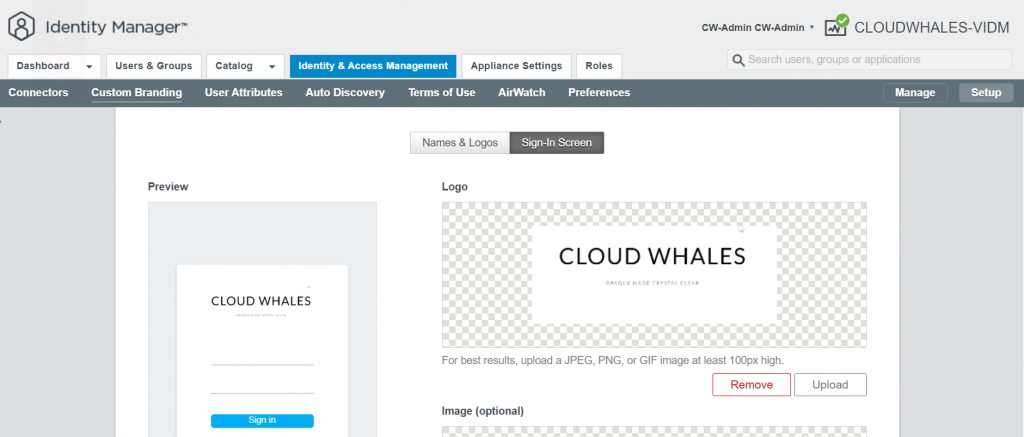
Task: Open User Attributes settings
Action: 244,93
